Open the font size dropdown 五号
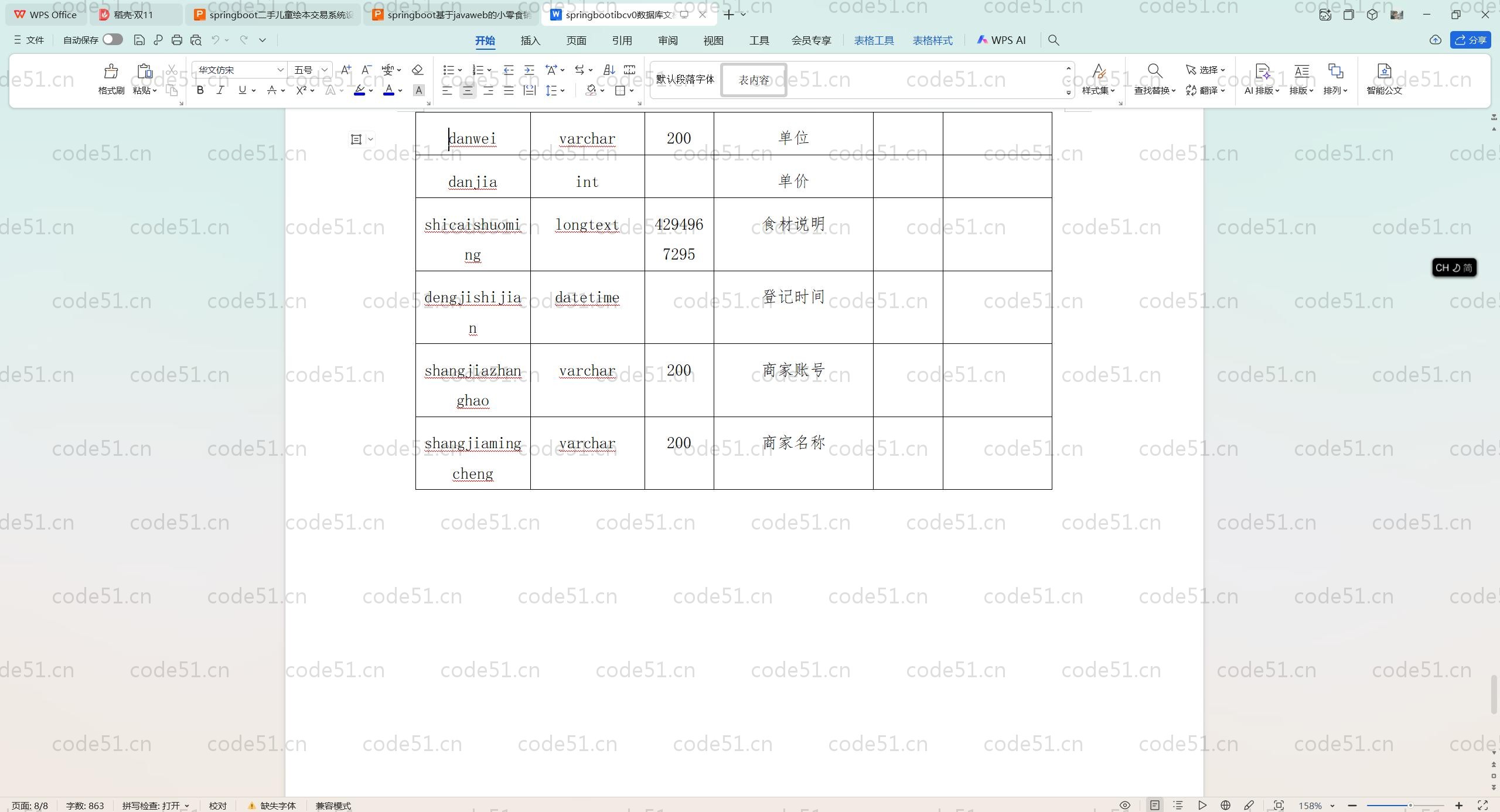The height and width of the screenshot is (812, 1500). (x=324, y=70)
